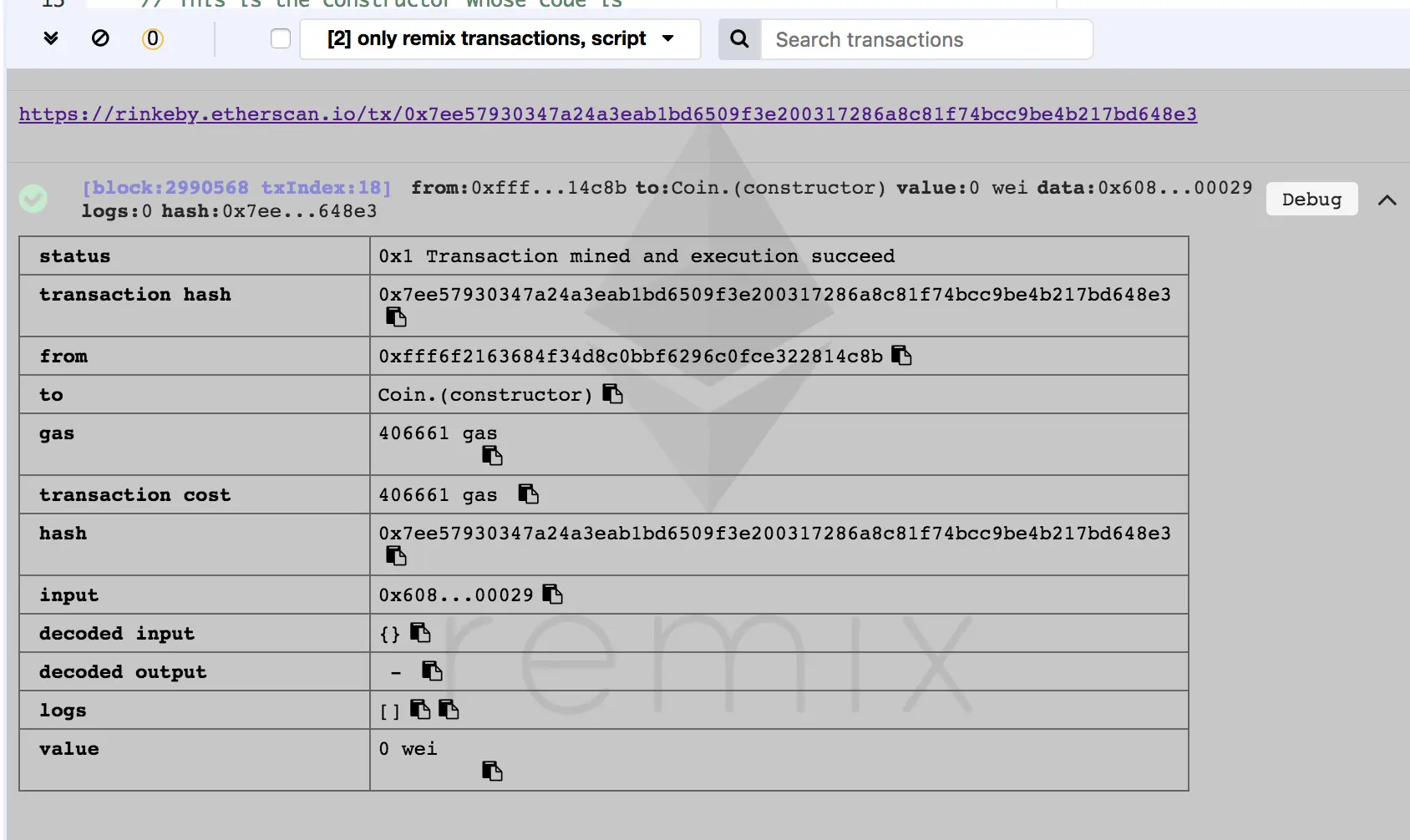The width and height of the screenshot is (1410, 840).
Task: Copy the transaction cost value
Action: pyautogui.click(x=528, y=494)
